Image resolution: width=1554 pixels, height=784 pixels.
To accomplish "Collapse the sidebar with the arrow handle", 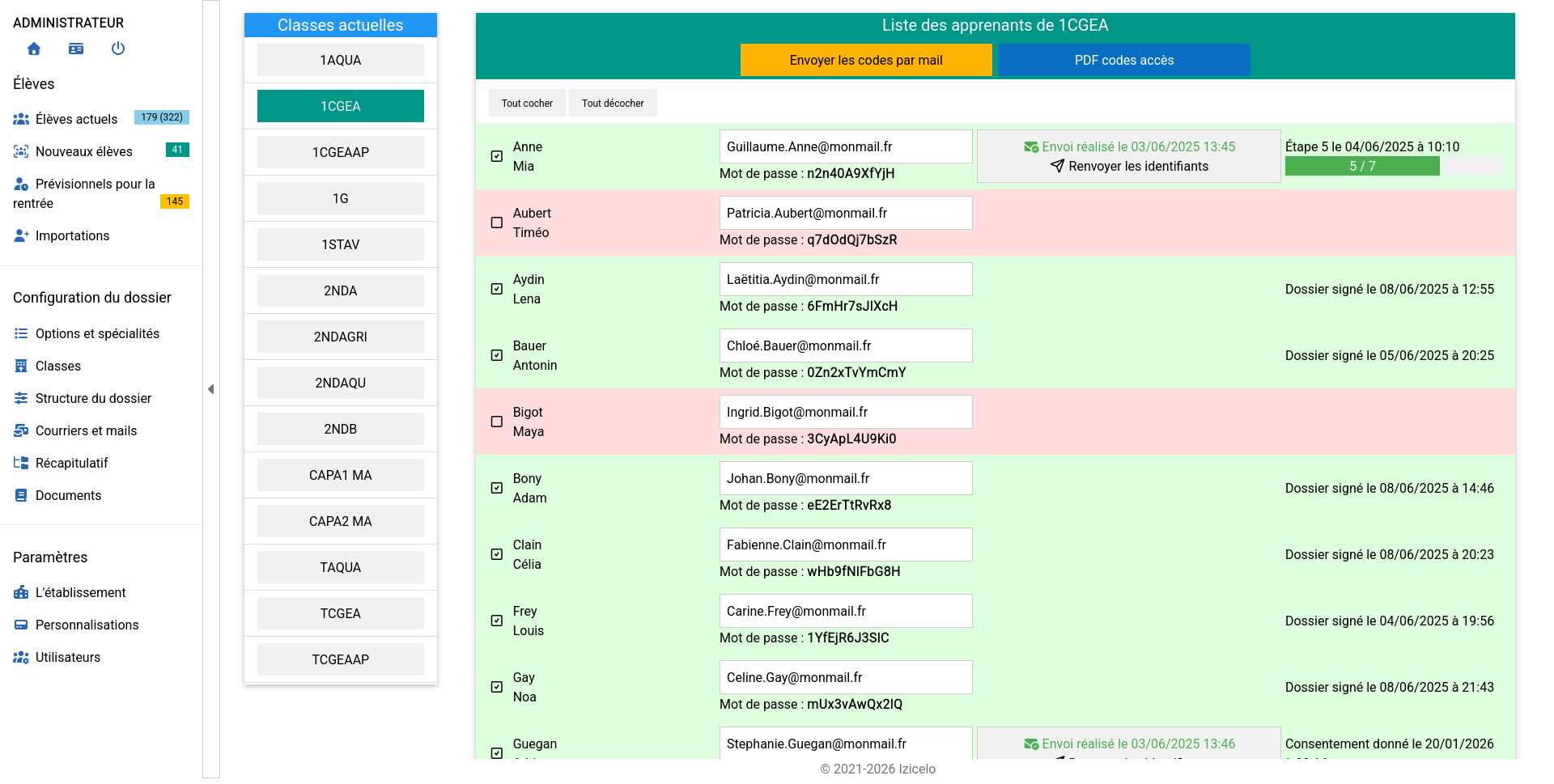I will coord(210,389).
